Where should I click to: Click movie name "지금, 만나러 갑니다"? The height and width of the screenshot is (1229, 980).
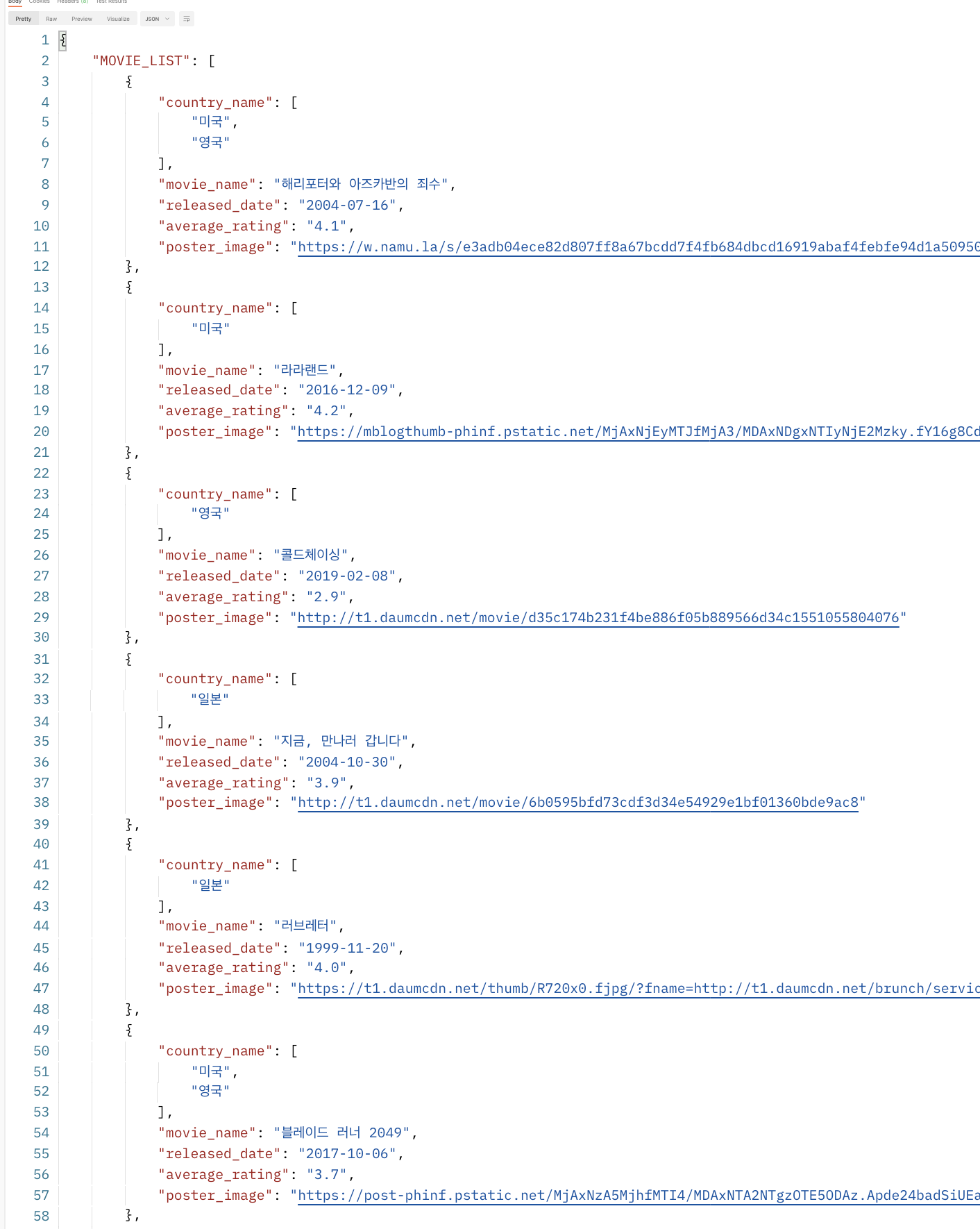click(341, 741)
